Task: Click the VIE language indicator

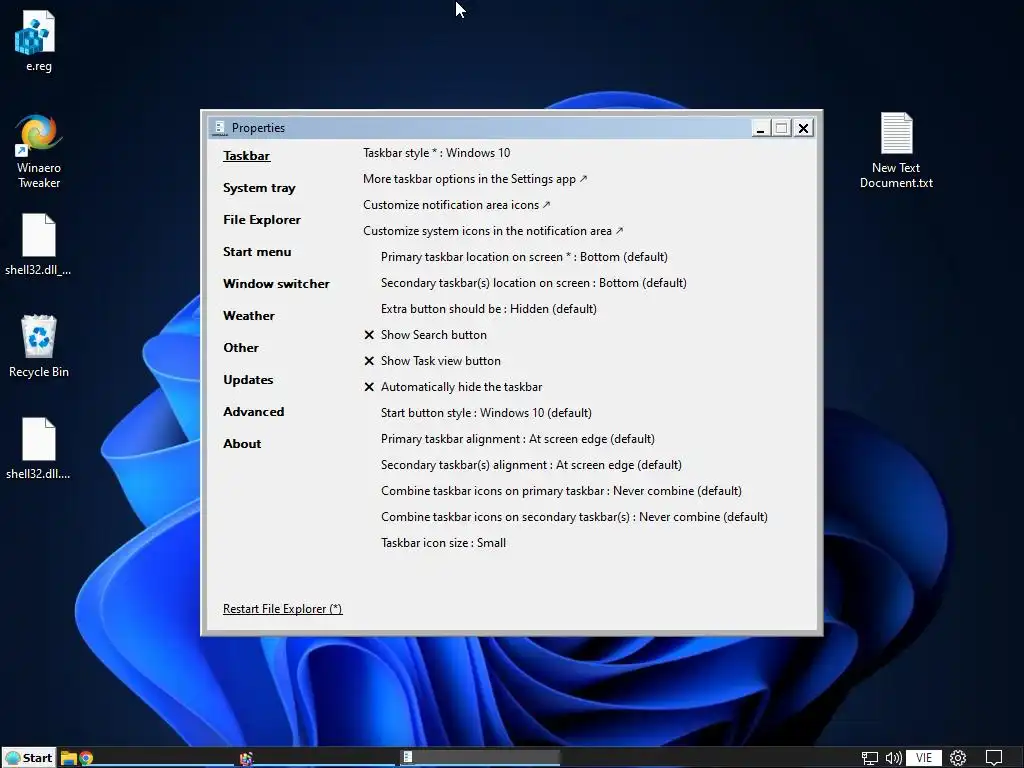Action: (x=923, y=758)
